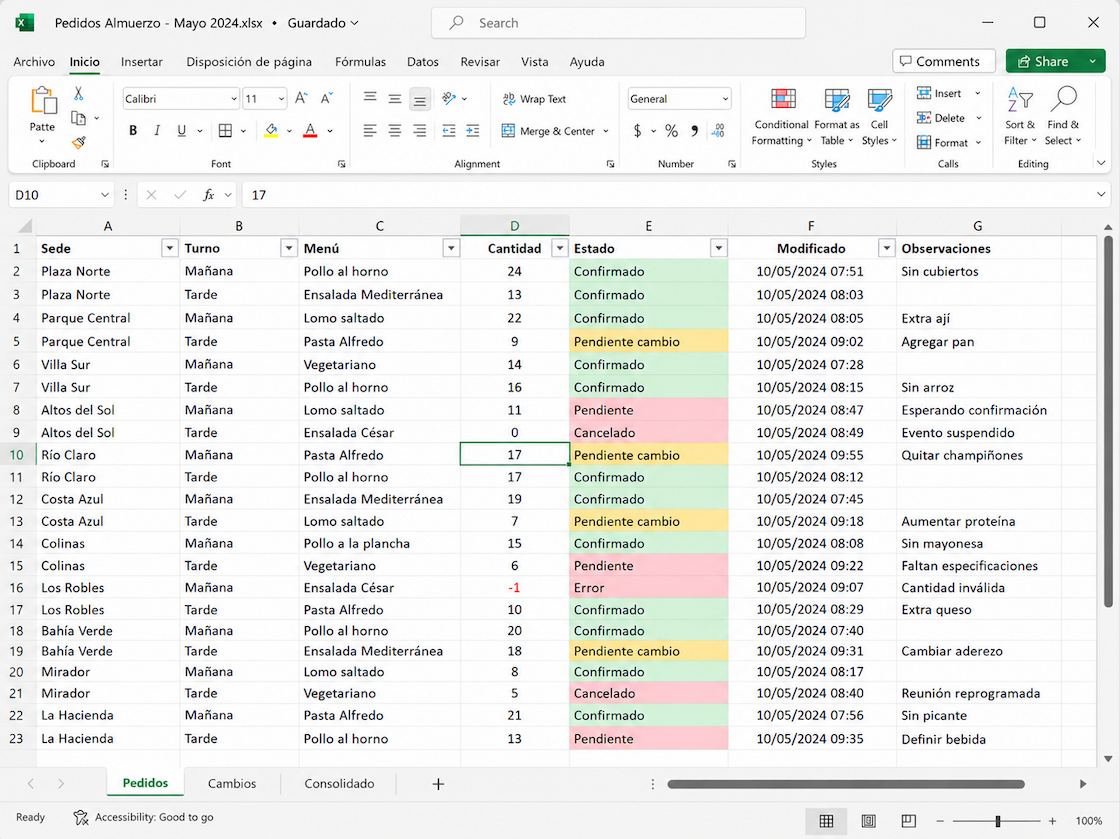Click the Cut scissors icon

[x=79, y=94]
